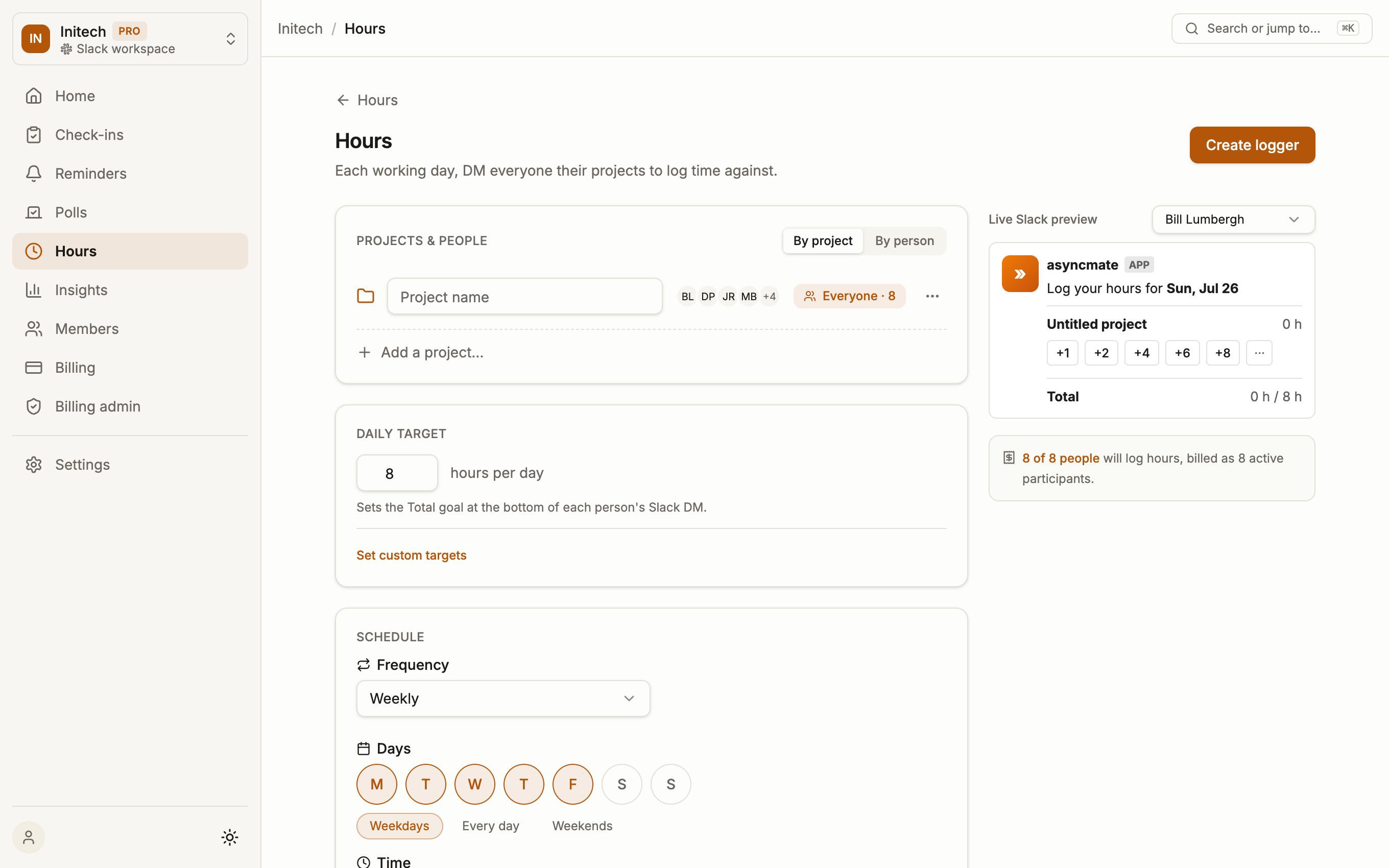Click the Create logger button
This screenshot has width=1389, height=868.
pyautogui.click(x=1252, y=145)
